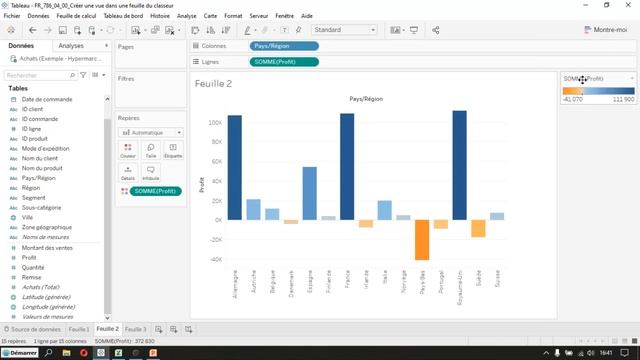
Task: Click the Rechercher field search box
Action: (40, 76)
